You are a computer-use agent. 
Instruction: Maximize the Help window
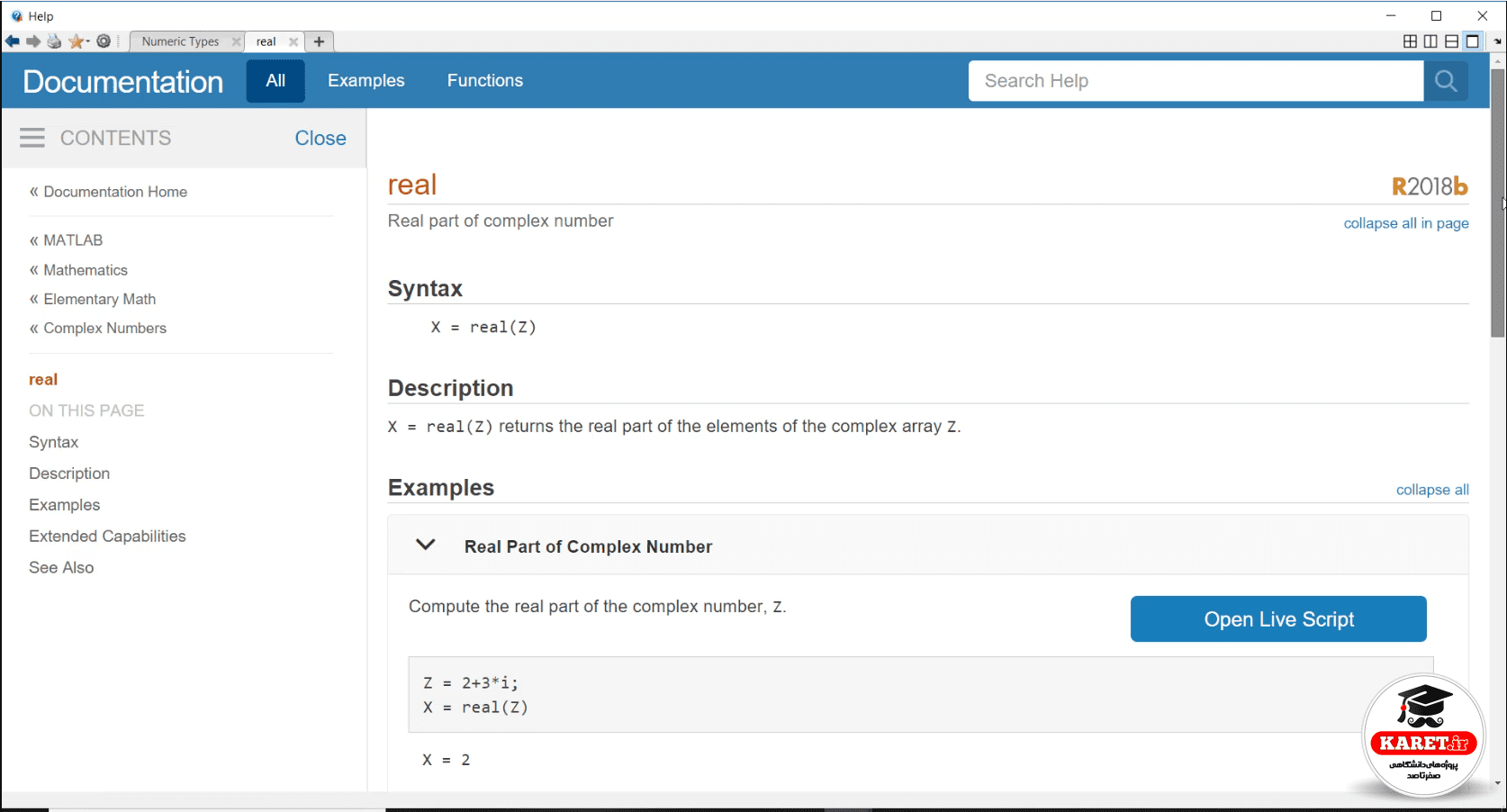[x=1437, y=16]
